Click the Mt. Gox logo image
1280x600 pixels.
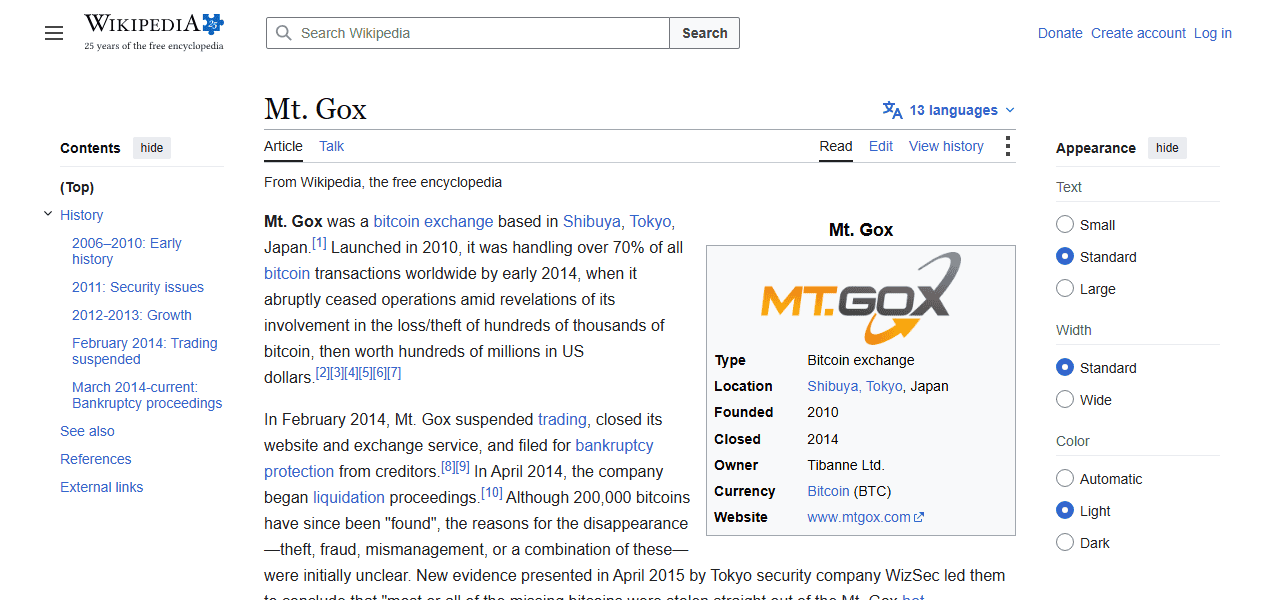[861, 298]
